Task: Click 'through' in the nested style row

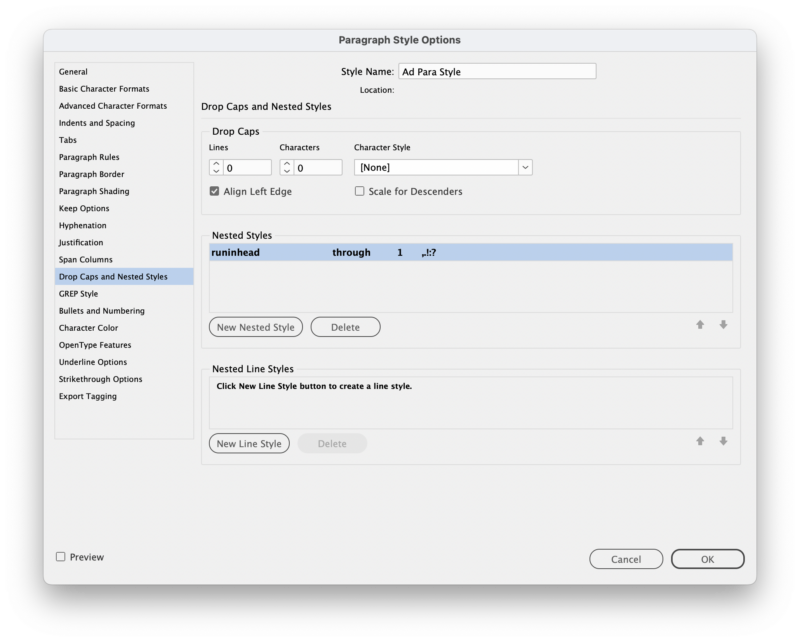Action: [x=352, y=253]
